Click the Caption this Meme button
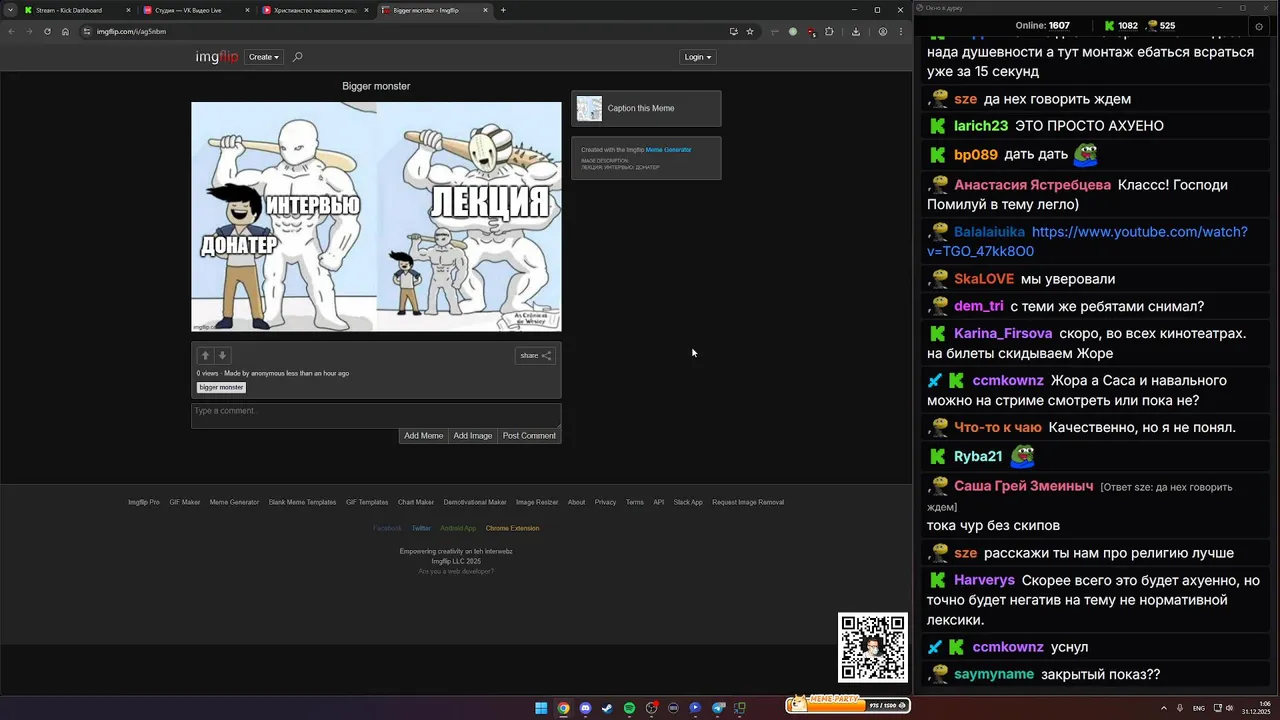 [x=646, y=108]
